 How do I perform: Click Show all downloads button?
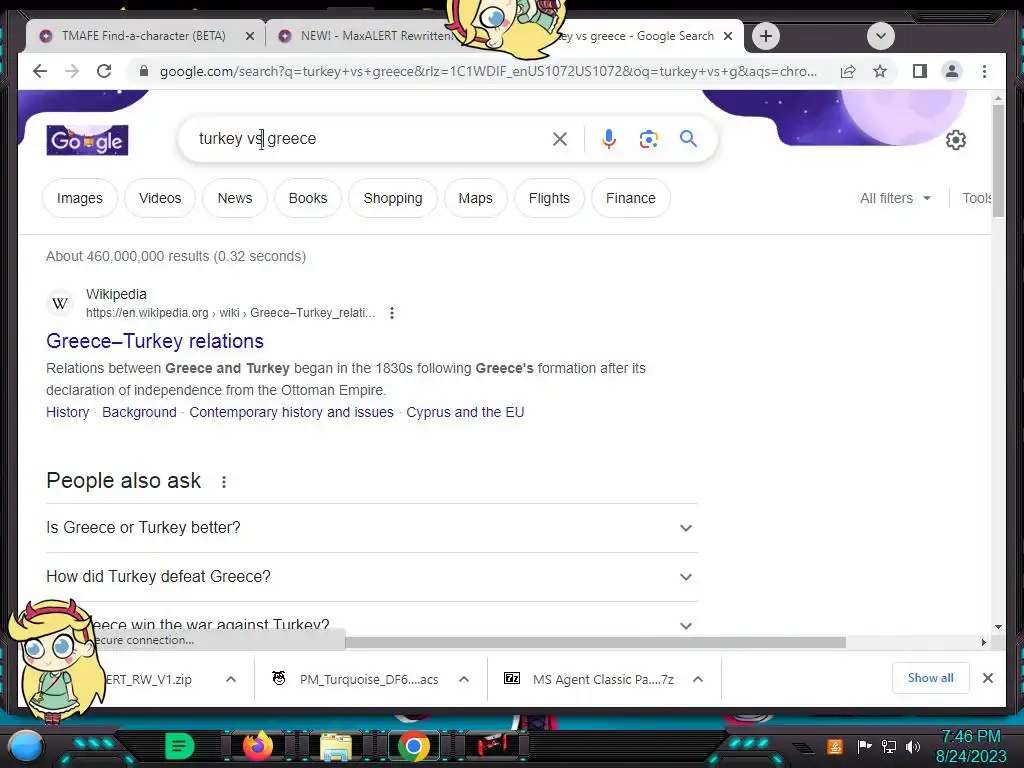930,678
